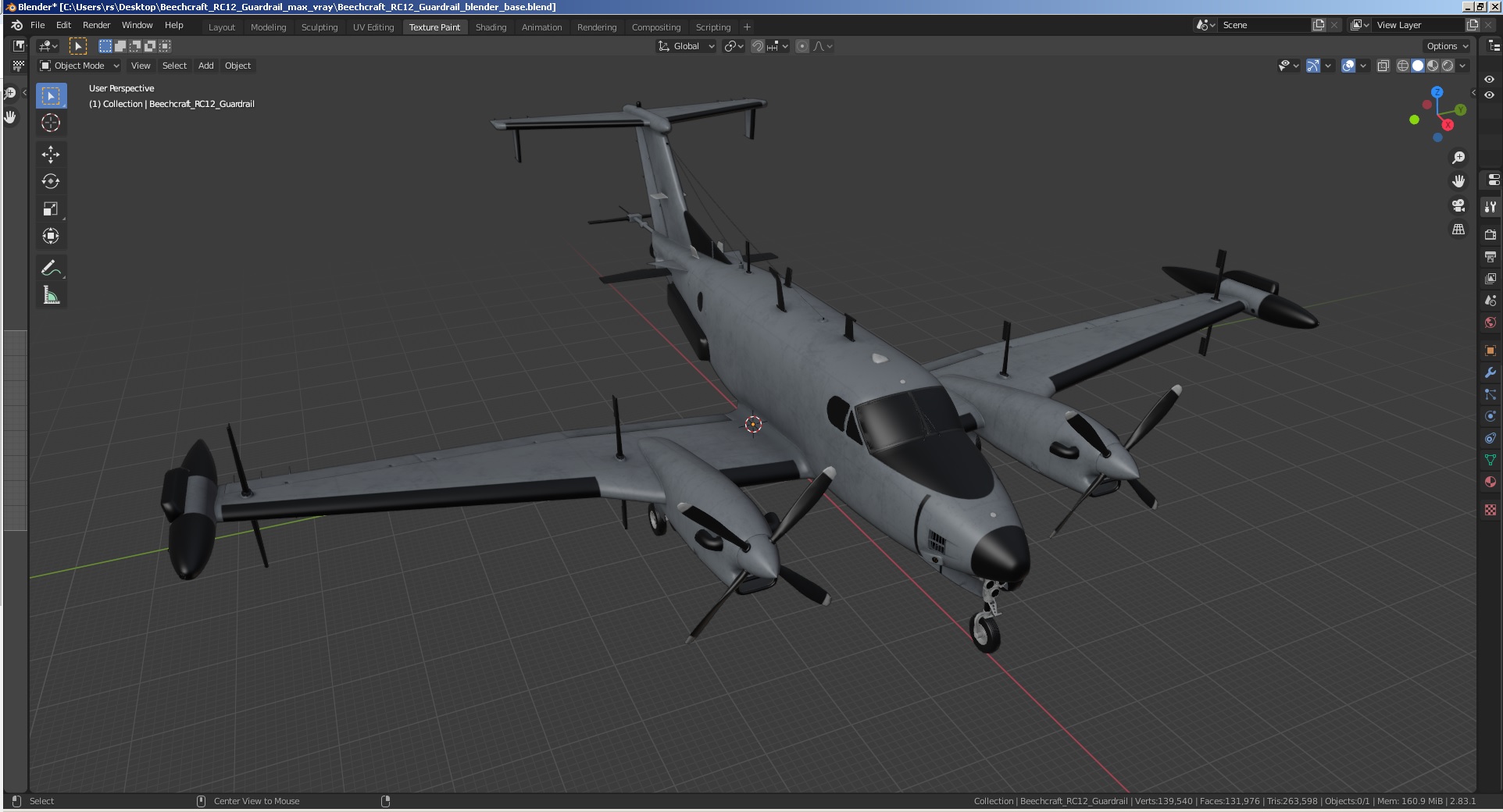Switch to Solid viewport shading
The height and width of the screenshot is (812, 1503).
[x=1418, y=66]
